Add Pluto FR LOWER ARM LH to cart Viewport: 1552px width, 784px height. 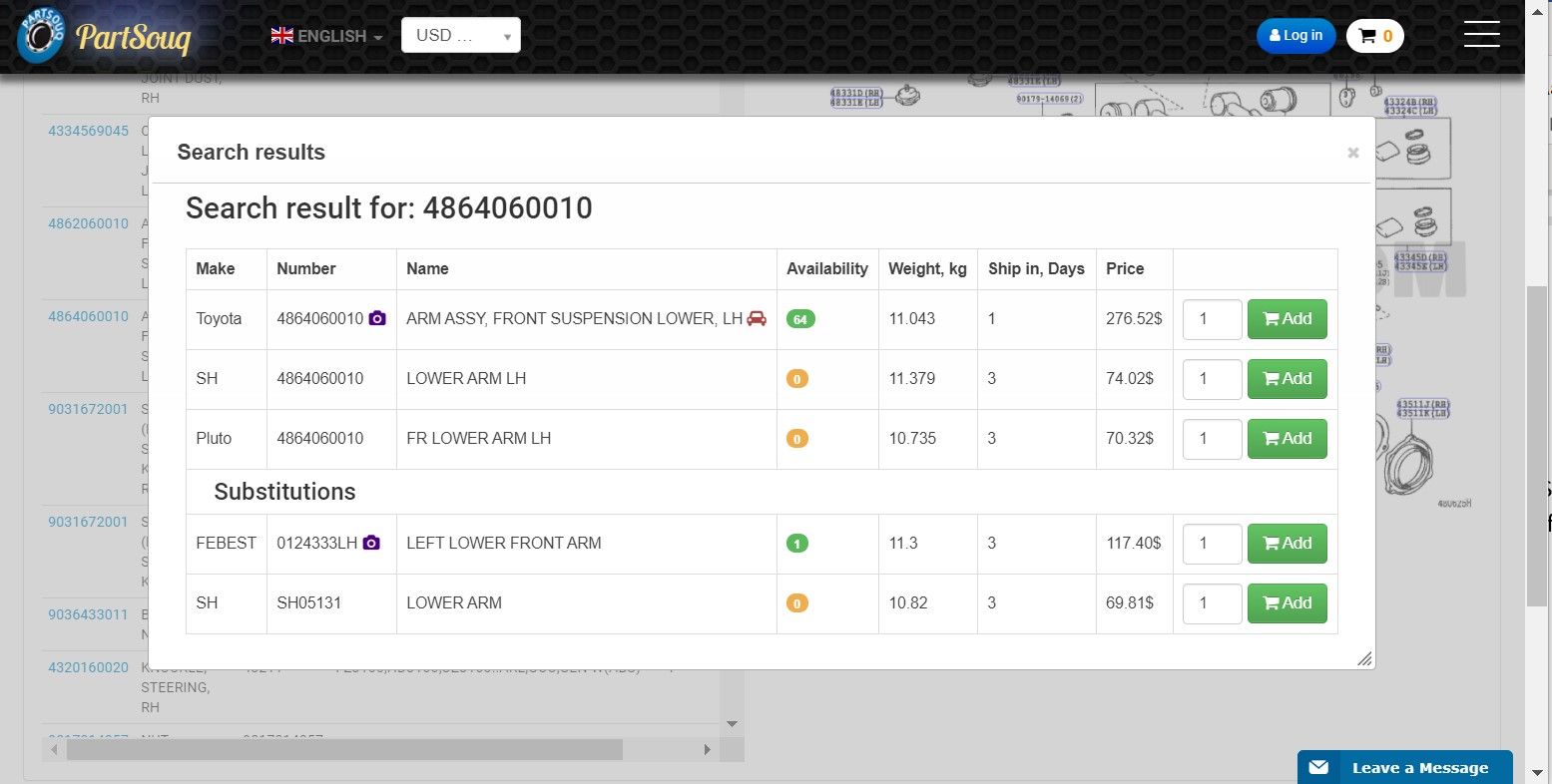(1287, 439)
